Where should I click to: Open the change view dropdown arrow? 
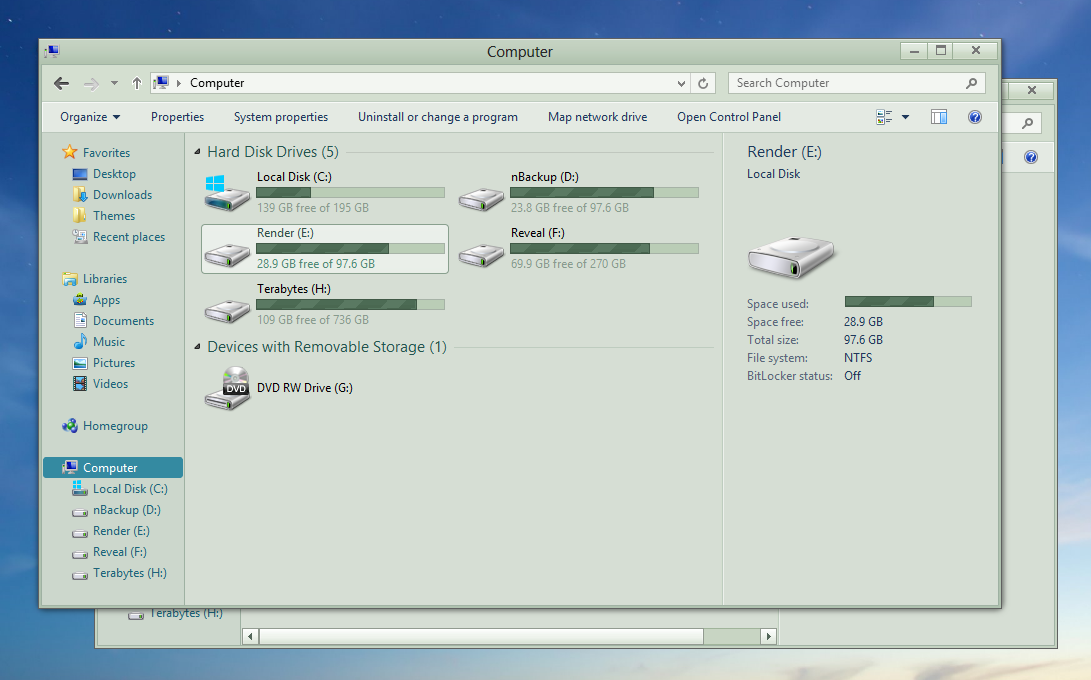(906, 117)
